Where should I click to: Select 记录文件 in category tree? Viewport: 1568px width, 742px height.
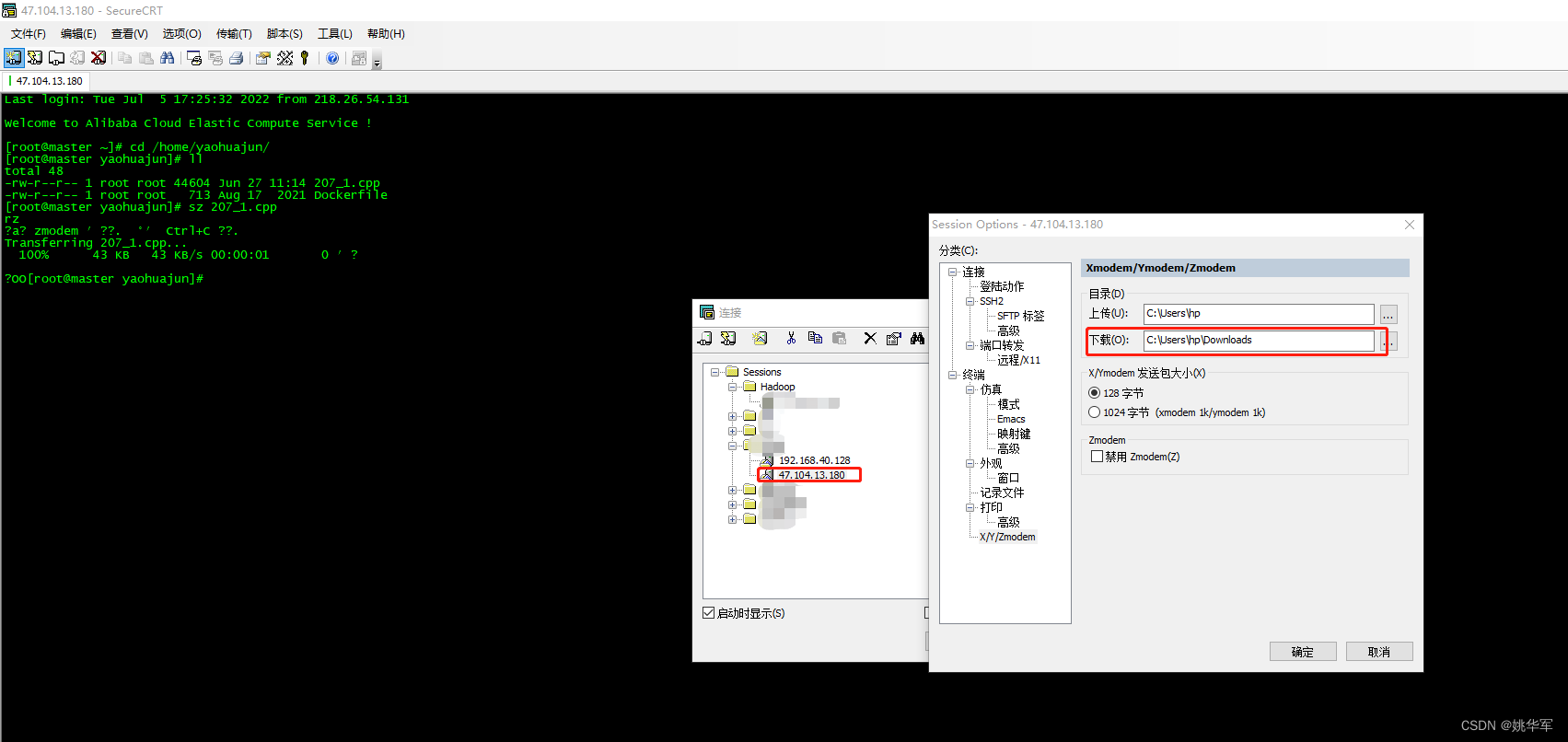click(x=1002, y=493)
